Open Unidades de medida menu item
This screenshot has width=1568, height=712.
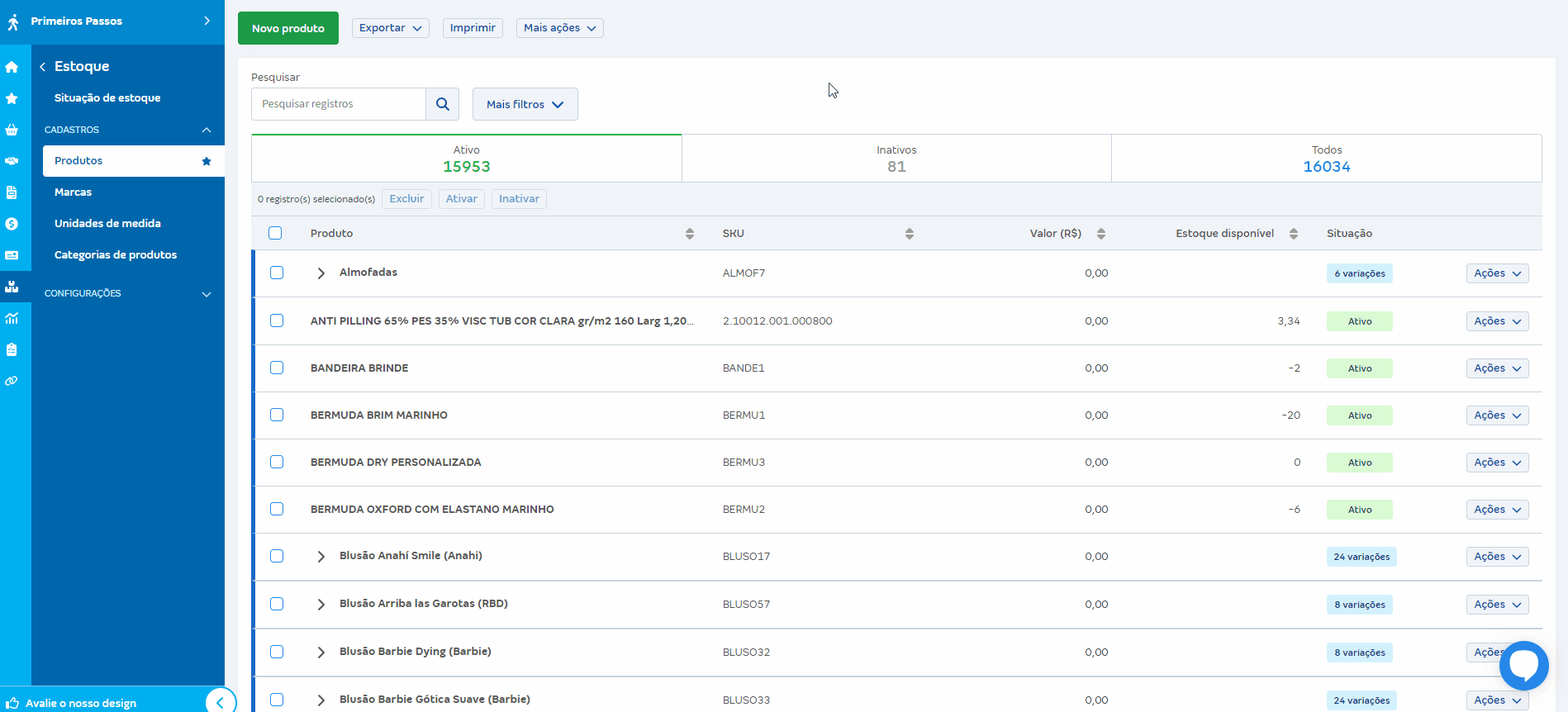tap(107, 223)
